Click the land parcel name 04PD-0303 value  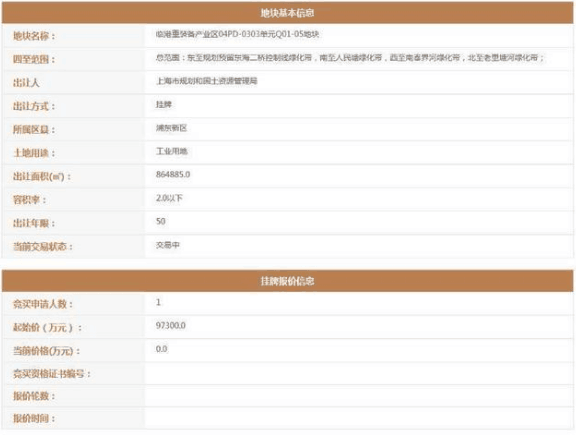point(237,34)
